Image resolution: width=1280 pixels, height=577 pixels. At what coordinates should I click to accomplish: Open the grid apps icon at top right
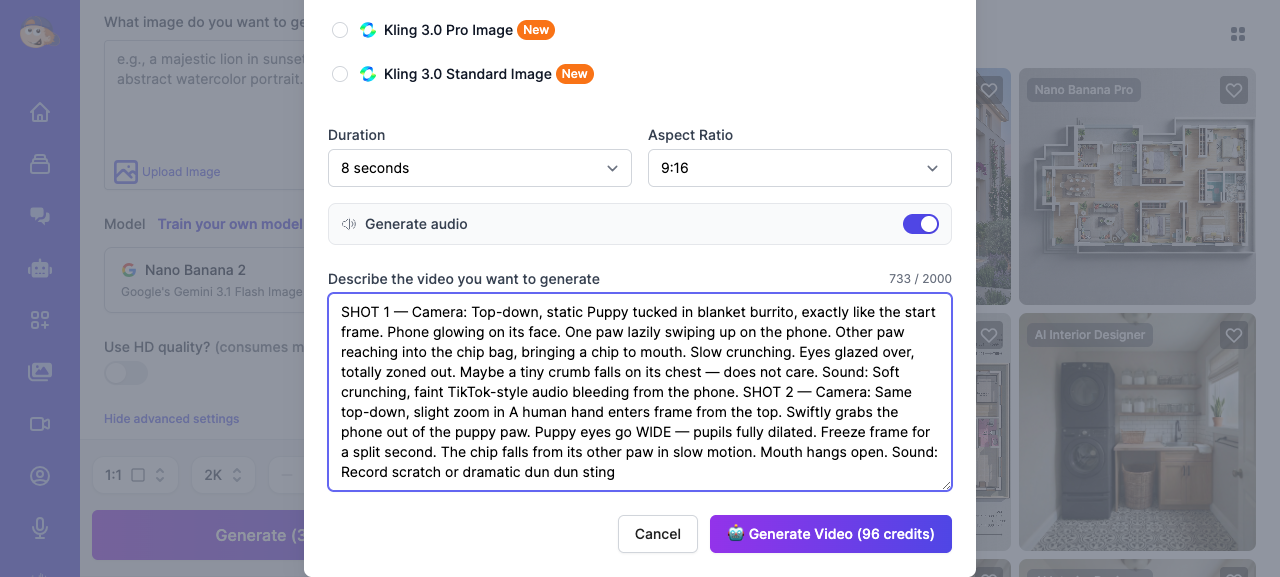[1238, 33]
